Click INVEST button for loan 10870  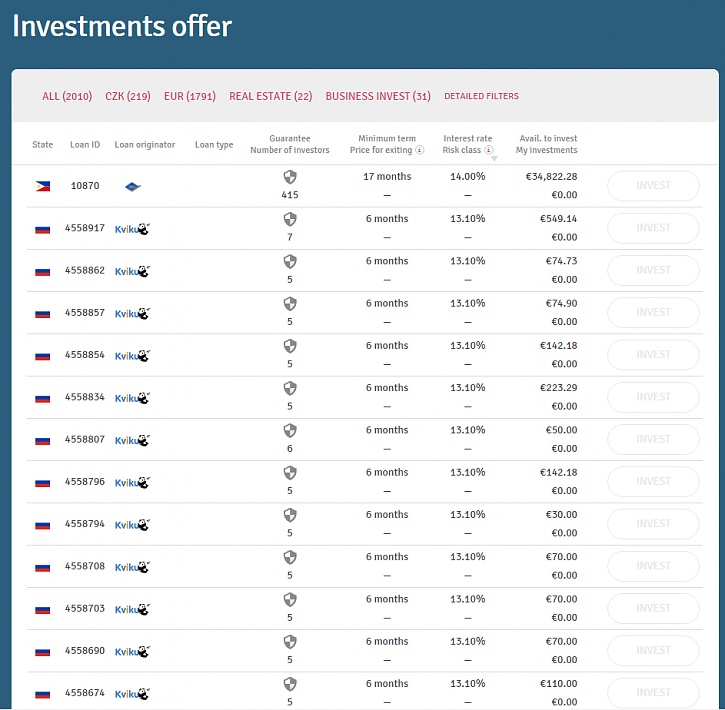pos(653,186)
